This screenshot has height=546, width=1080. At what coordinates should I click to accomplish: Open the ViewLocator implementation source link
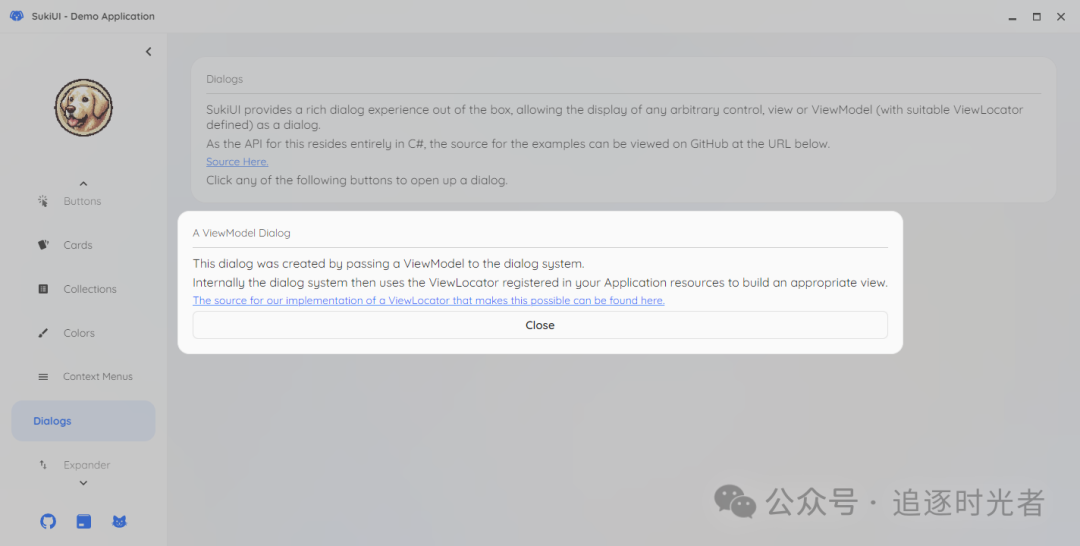pos(428,300)
